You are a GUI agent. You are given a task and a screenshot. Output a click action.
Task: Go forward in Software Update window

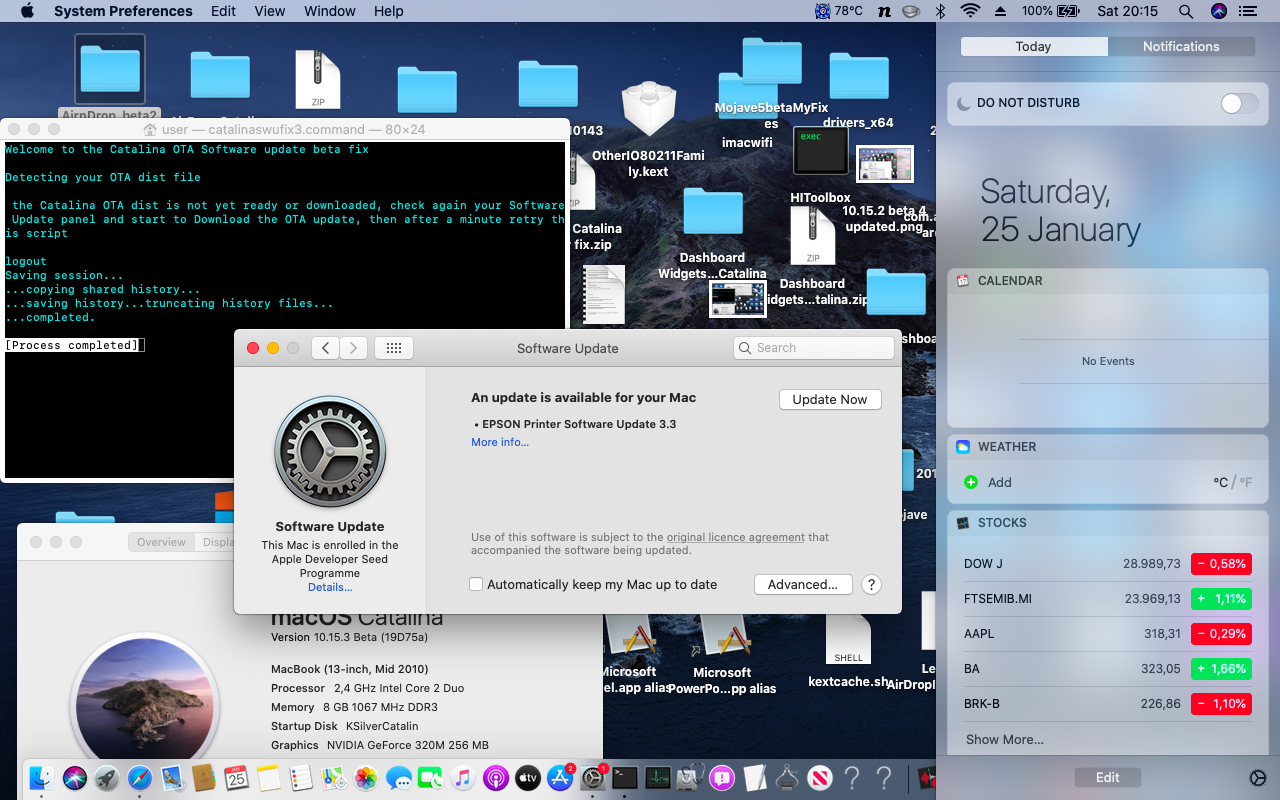click(x=353, y=348)
